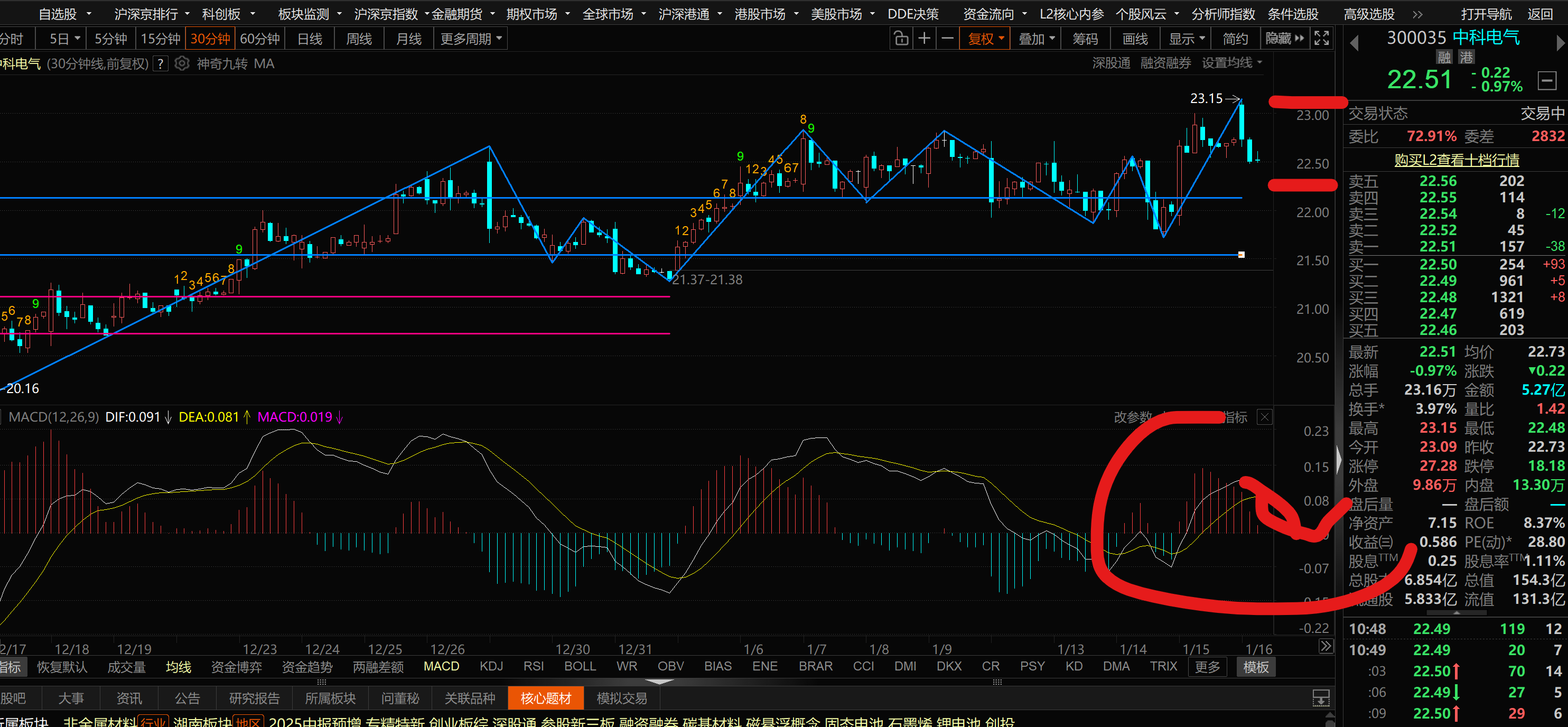Toggle the 简约 simple mode
The height and width of the screenshot is (727, 1568).
click(x=1235, y=39)
